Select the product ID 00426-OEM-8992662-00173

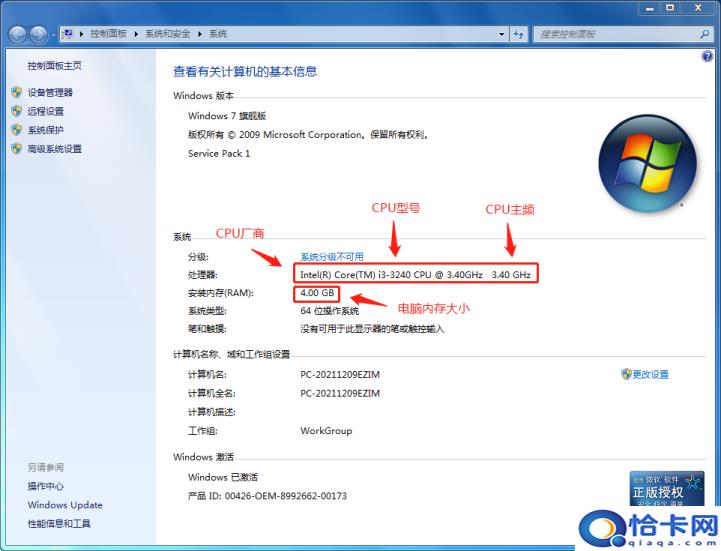286,496
